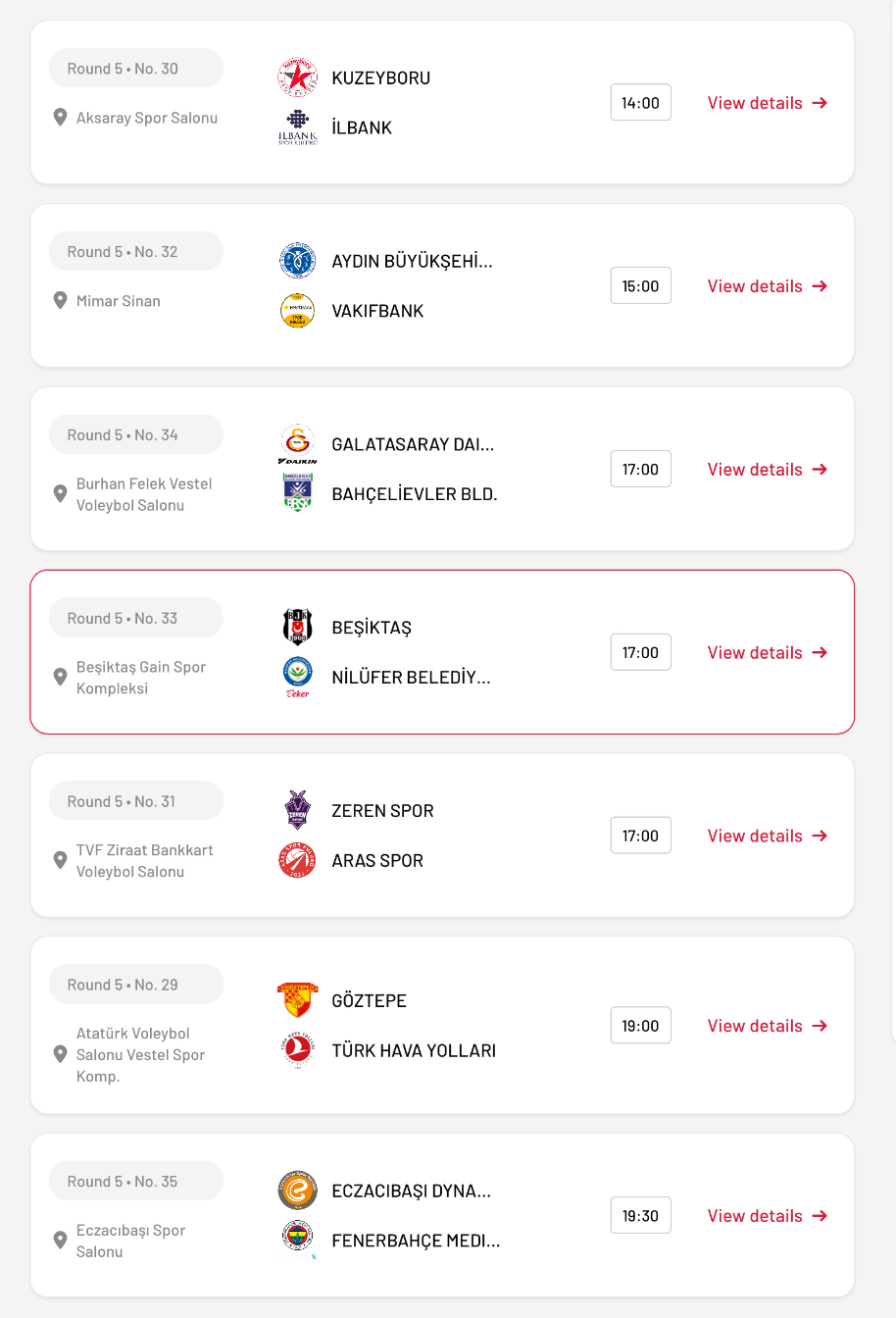Click the Fenerbahçe team logo
The image size is (896, 1318).
pyautogui.click(x=297, y=1239)
